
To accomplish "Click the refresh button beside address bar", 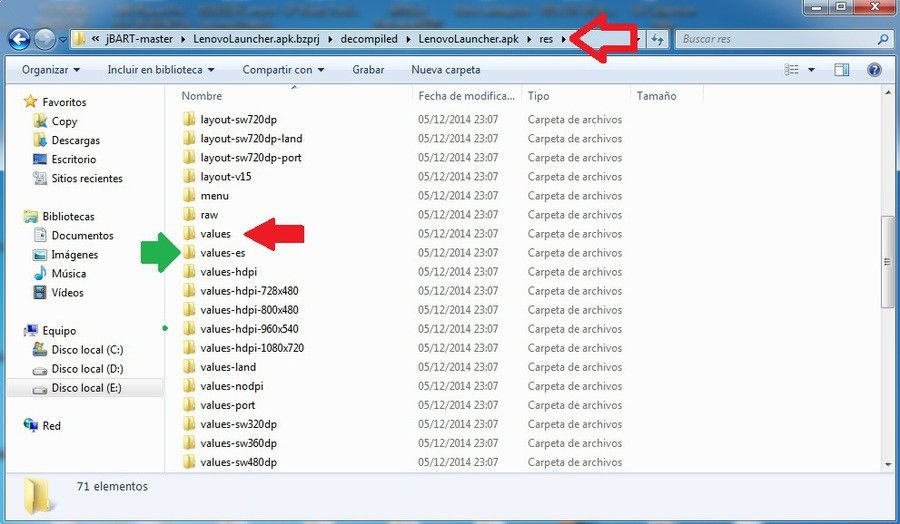I will tap(658, 39).
